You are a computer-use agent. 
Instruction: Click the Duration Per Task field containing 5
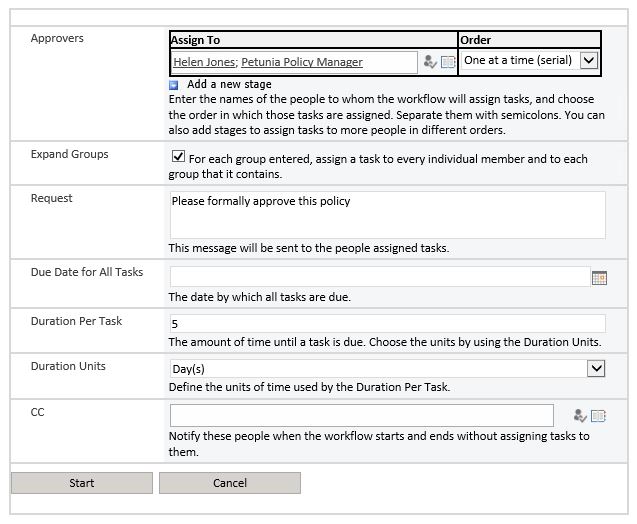pos(387,324)
